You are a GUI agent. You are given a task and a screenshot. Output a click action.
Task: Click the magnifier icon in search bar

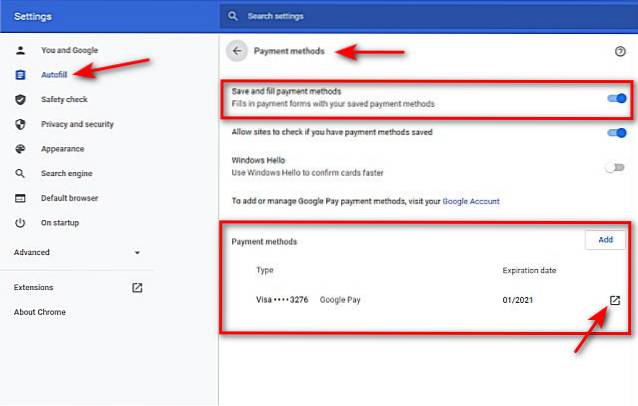233,16
